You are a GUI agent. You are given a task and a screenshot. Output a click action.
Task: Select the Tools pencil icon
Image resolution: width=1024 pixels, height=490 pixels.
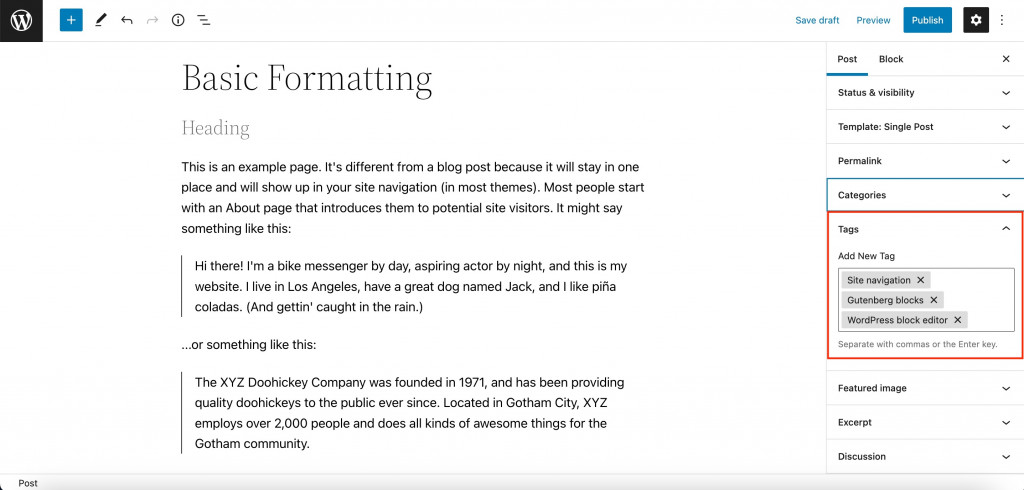(100, 20)
